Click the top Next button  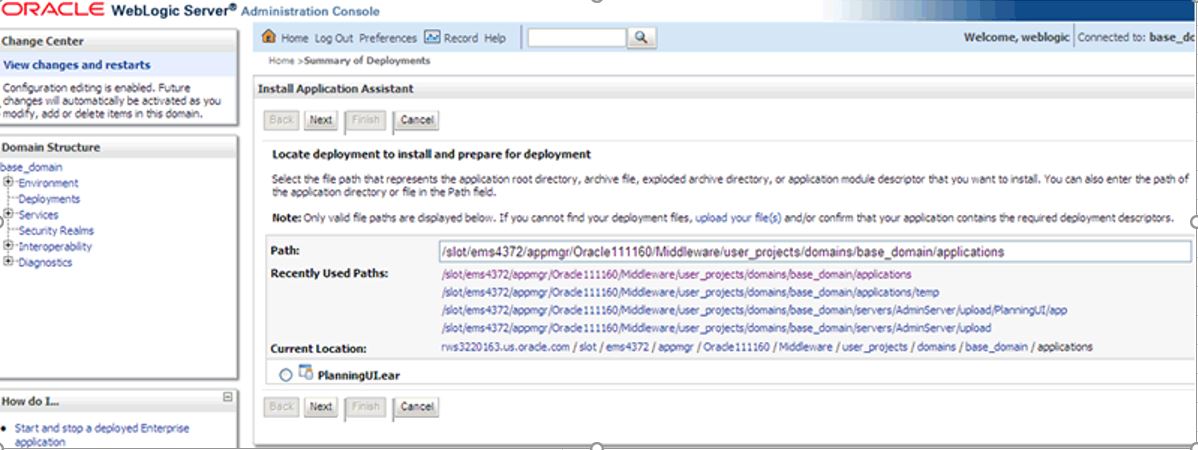(x=321, y=120)
